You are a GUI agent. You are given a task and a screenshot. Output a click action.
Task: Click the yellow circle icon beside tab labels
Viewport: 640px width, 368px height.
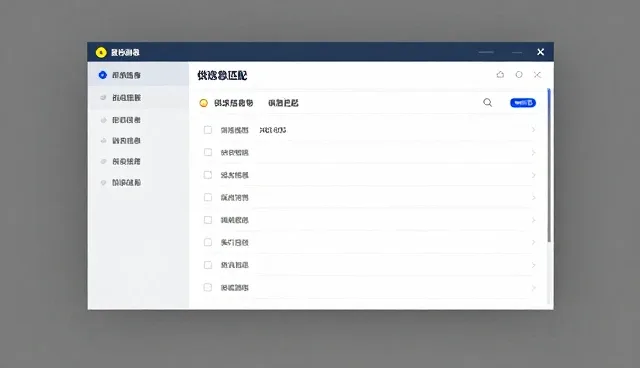point(203,103)
